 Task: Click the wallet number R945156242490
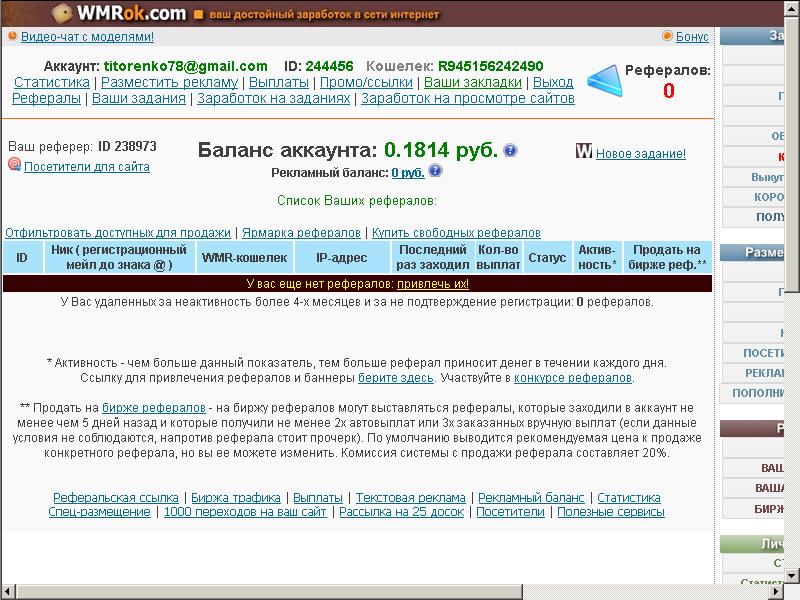point(490,66)
